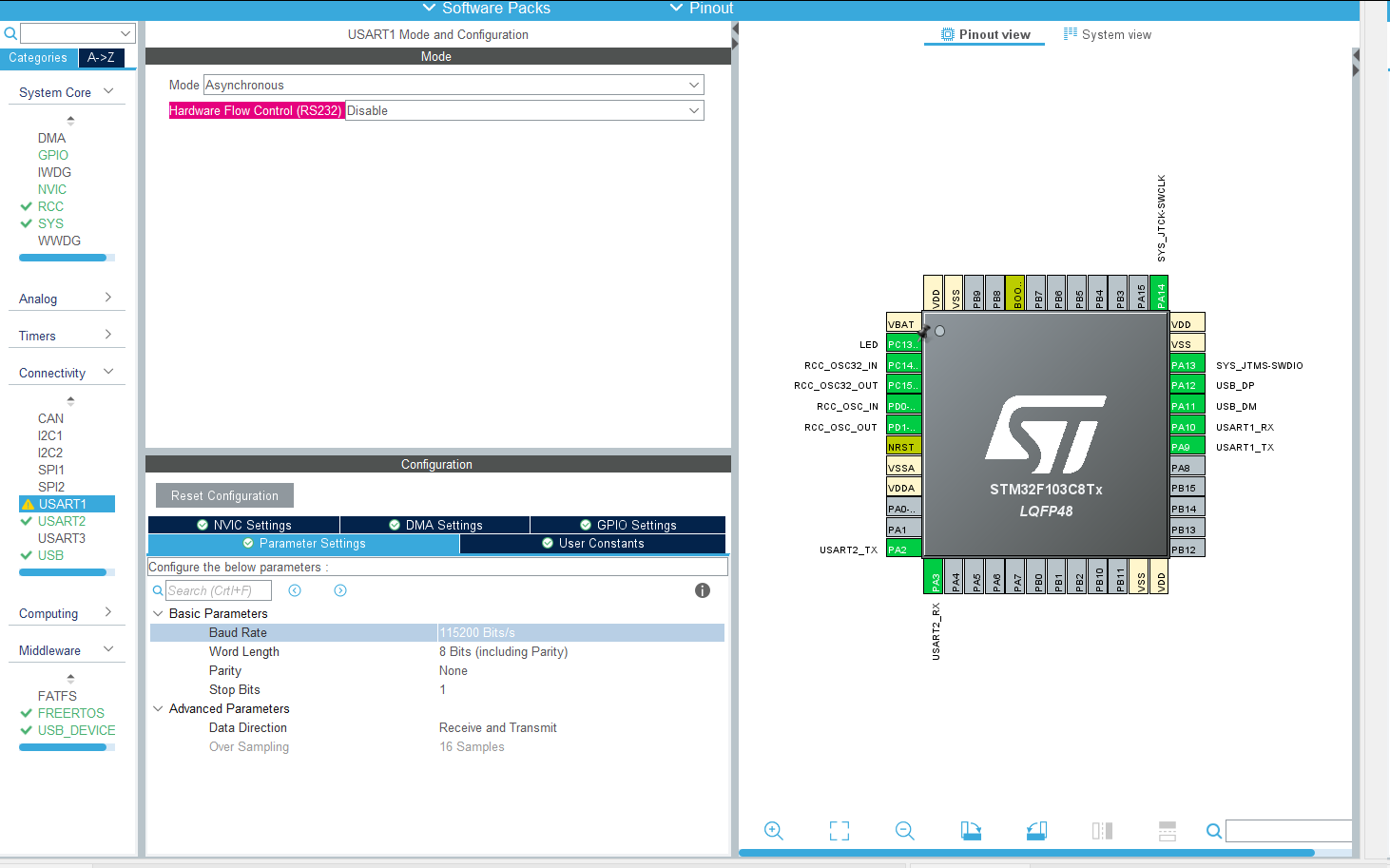1390x868 pixels.
Task: Click the Middleware list horizontal scrollbar
Action: pyautogui.click(x=63, y=747)
